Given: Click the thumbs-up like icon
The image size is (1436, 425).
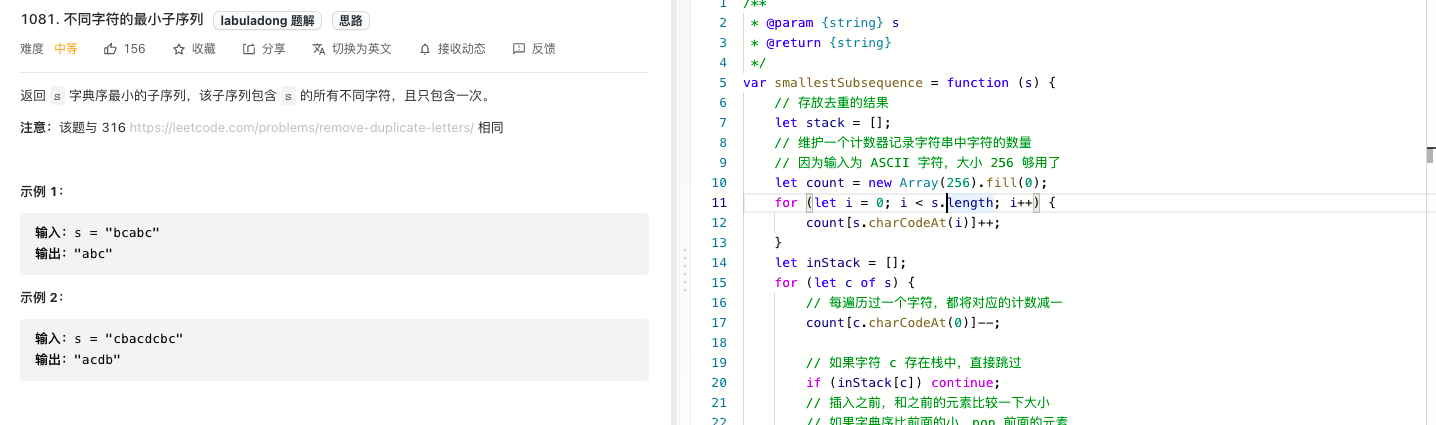Looking at the screenshot, I should click(110, 48).
